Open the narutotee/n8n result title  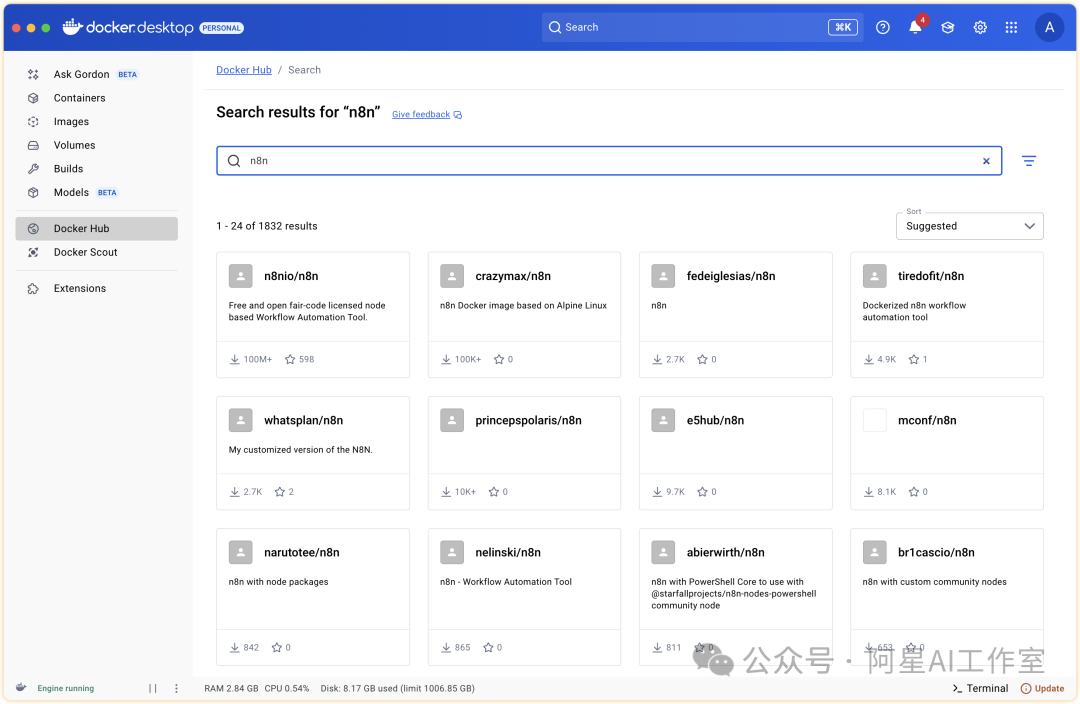pos(302,552)
